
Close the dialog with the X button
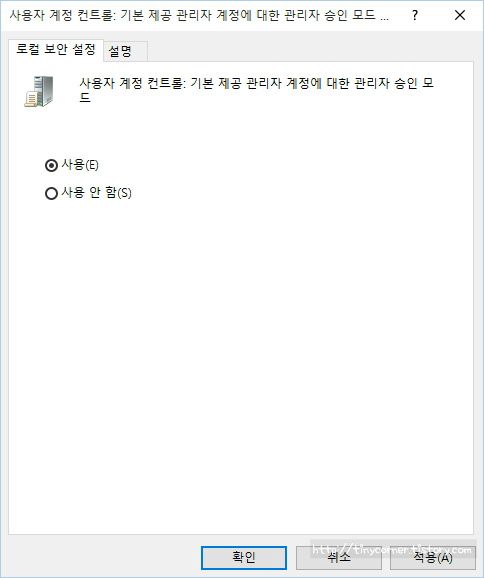click(x=460, y=15)
